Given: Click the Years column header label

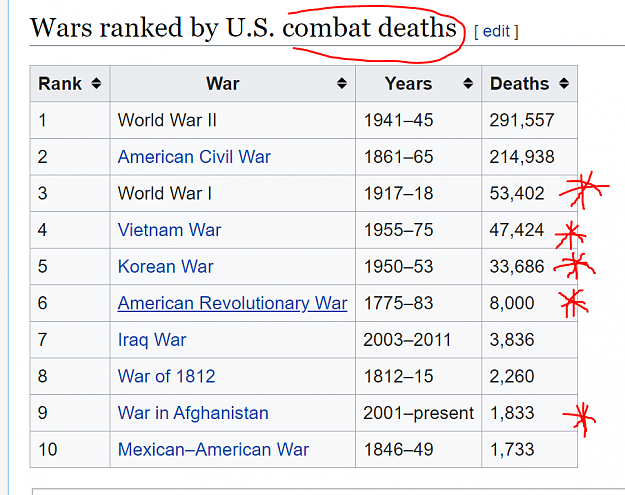Looking at the screenshot, I should [x=408, y=84].
